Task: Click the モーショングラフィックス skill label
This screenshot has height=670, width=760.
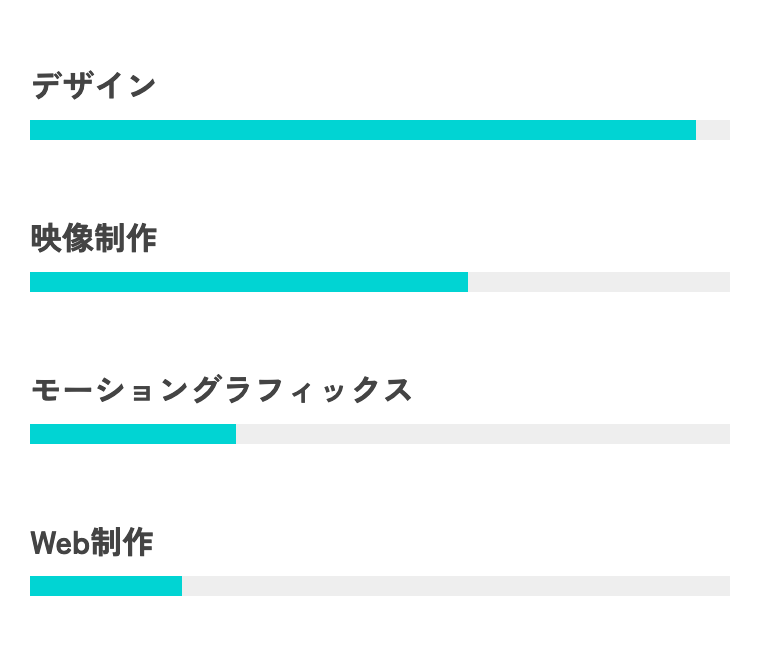Action: (221, 390)
